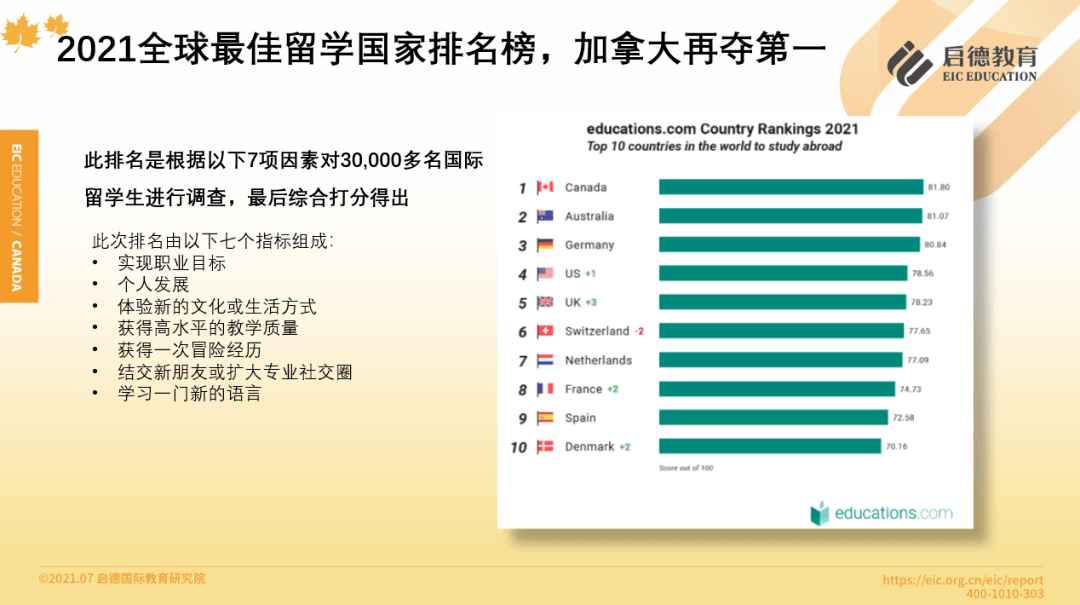Click the Canada flag icon

coord(545,187)
